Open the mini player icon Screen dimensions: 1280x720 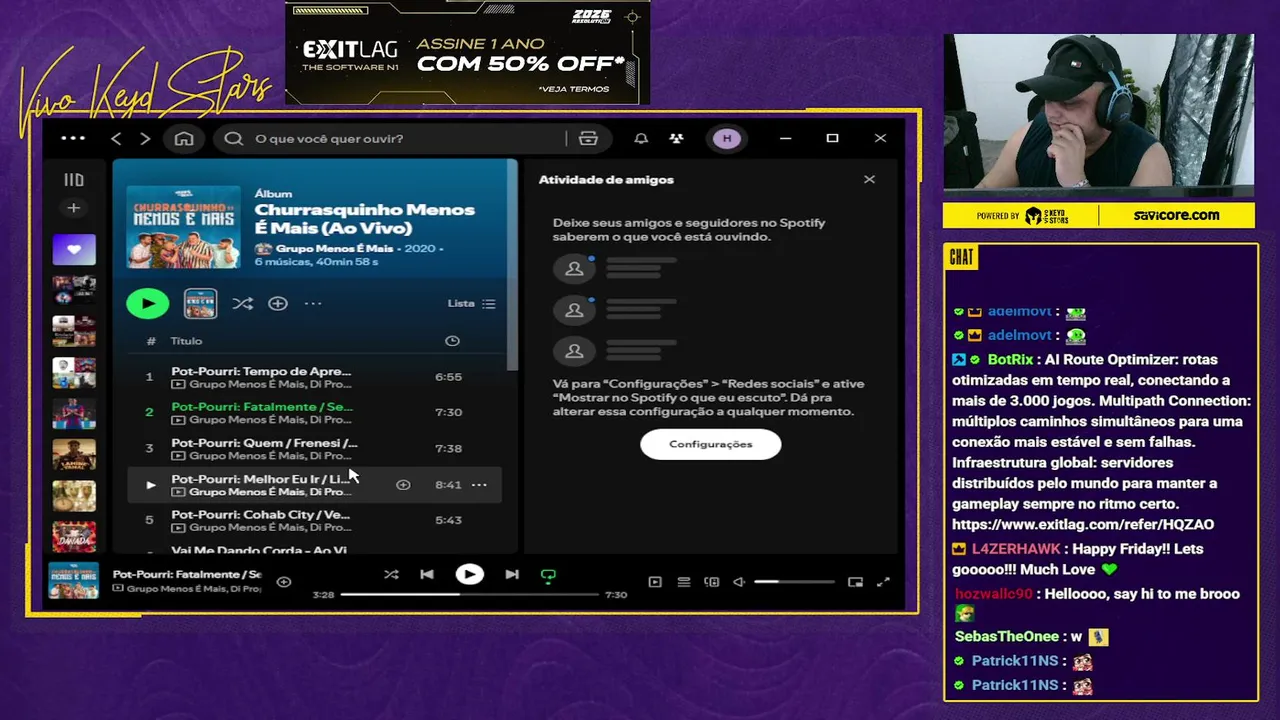pos(855,582)
